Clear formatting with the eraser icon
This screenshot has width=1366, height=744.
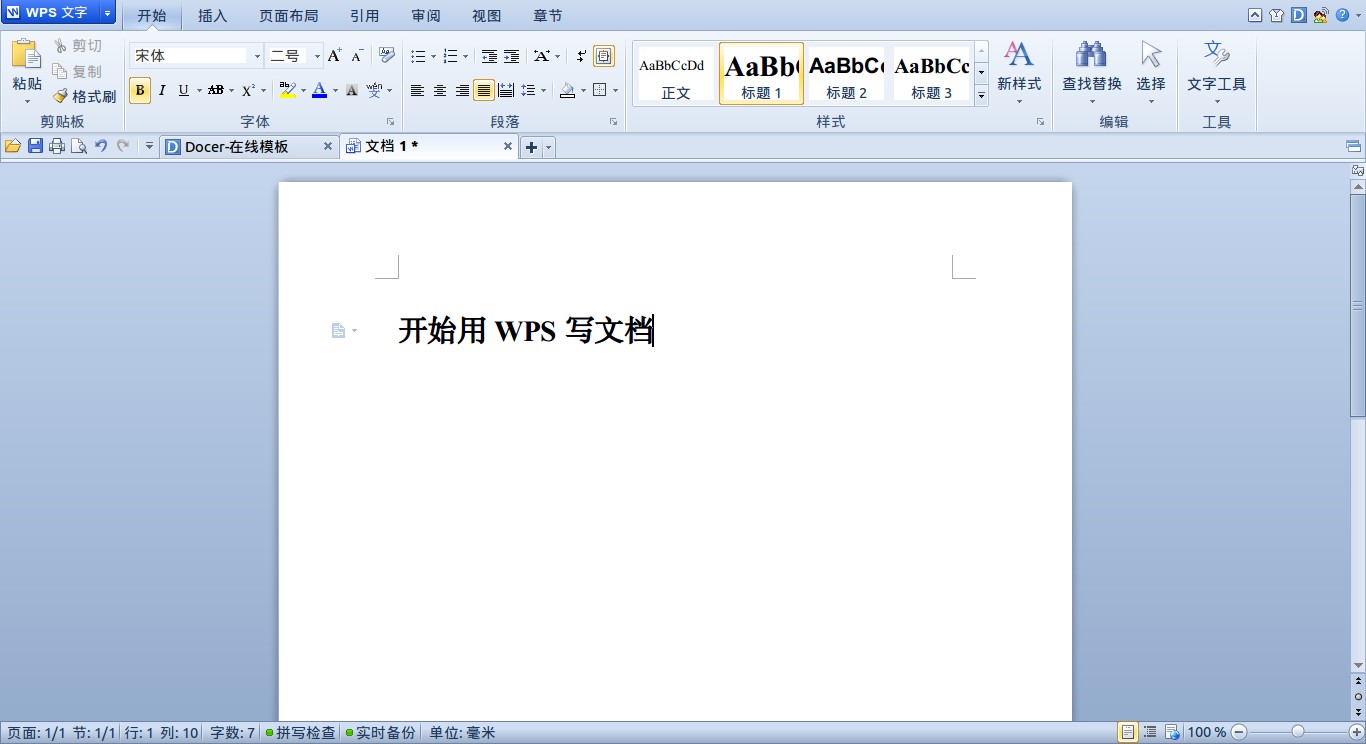coord(387,56)
